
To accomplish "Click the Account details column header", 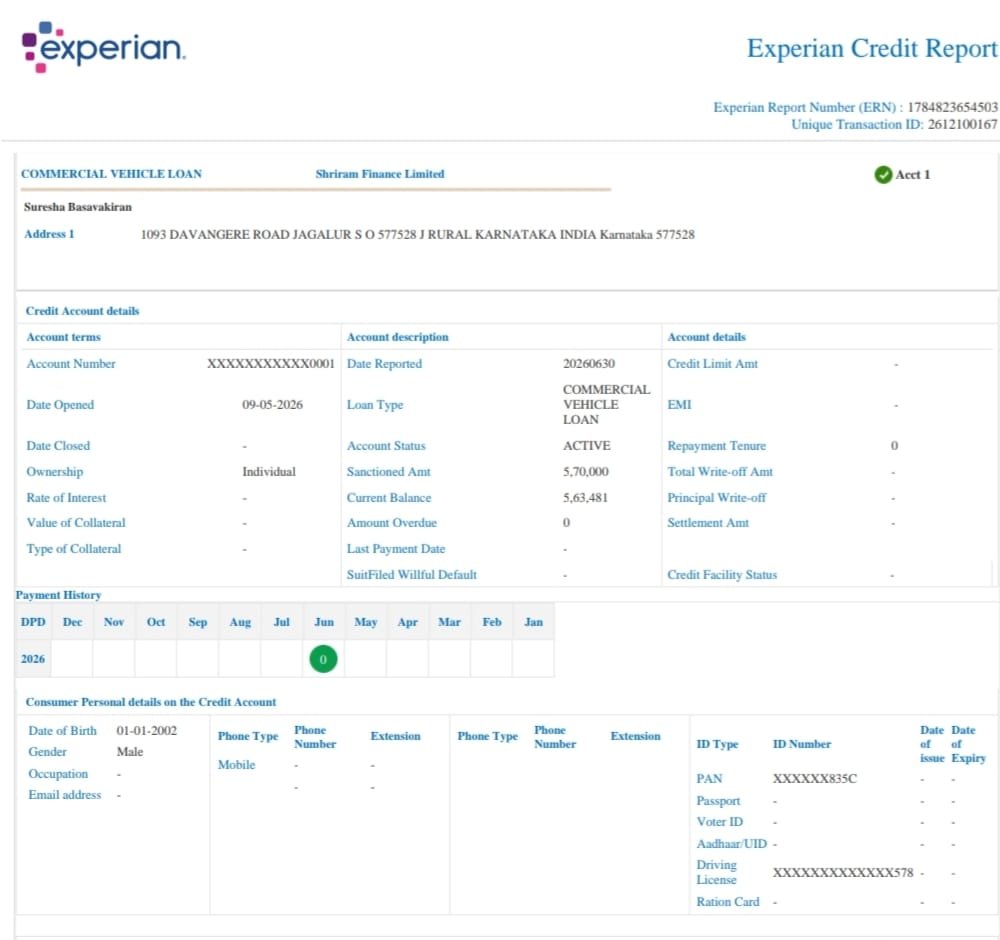I will click(706, 337).
